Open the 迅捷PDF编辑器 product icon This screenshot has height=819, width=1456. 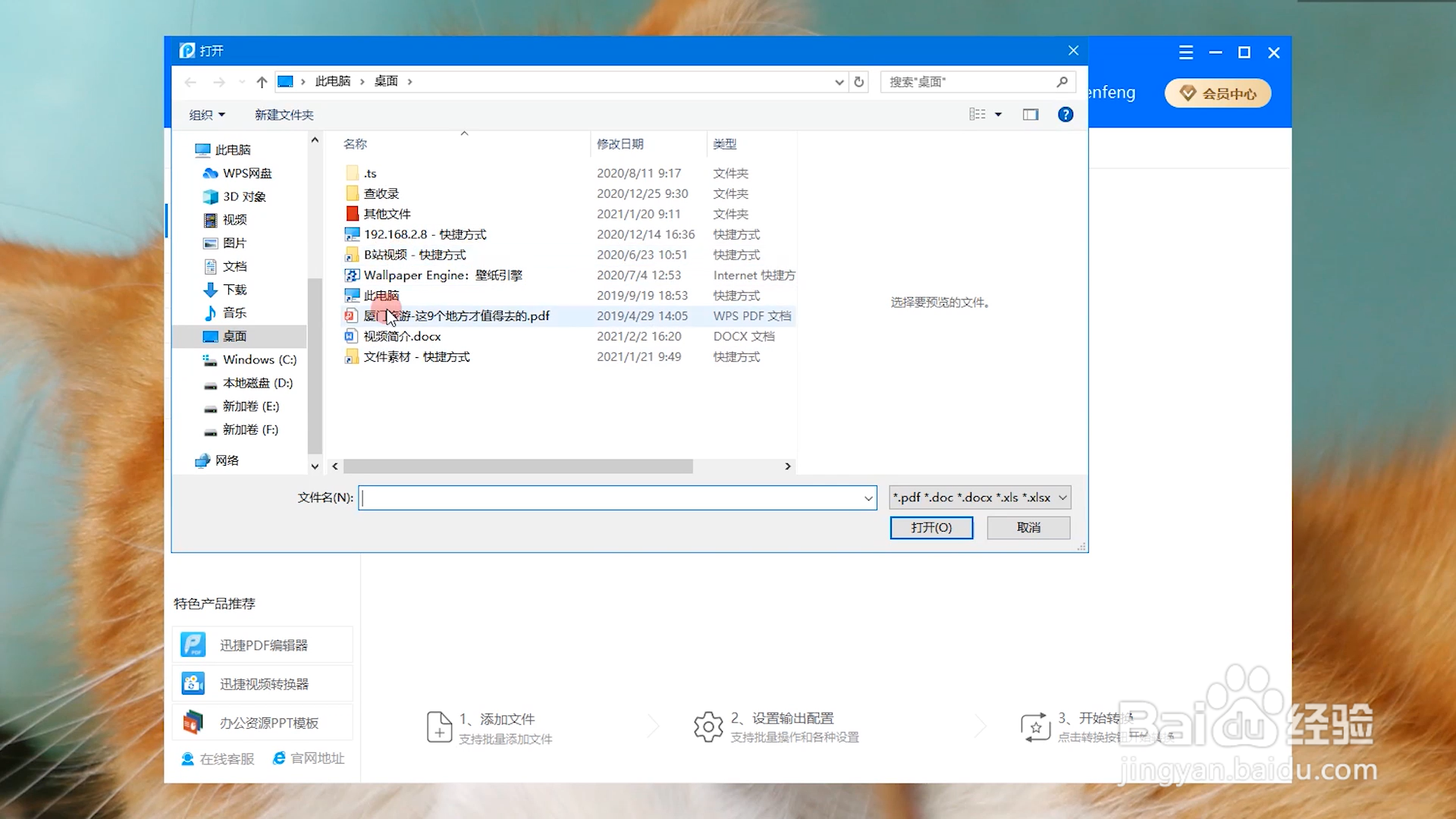(193, 645)
